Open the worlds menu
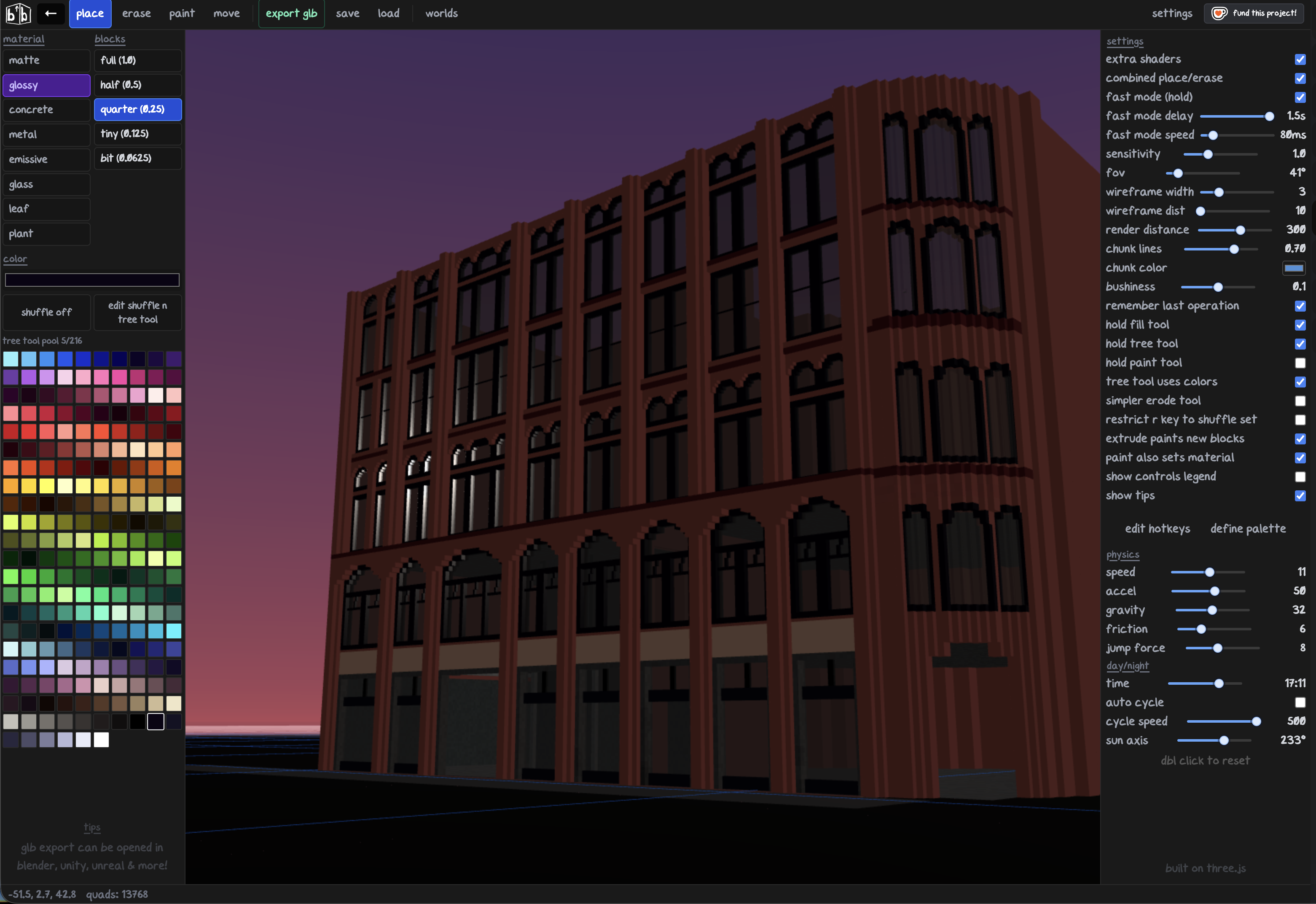 point(441,13)
